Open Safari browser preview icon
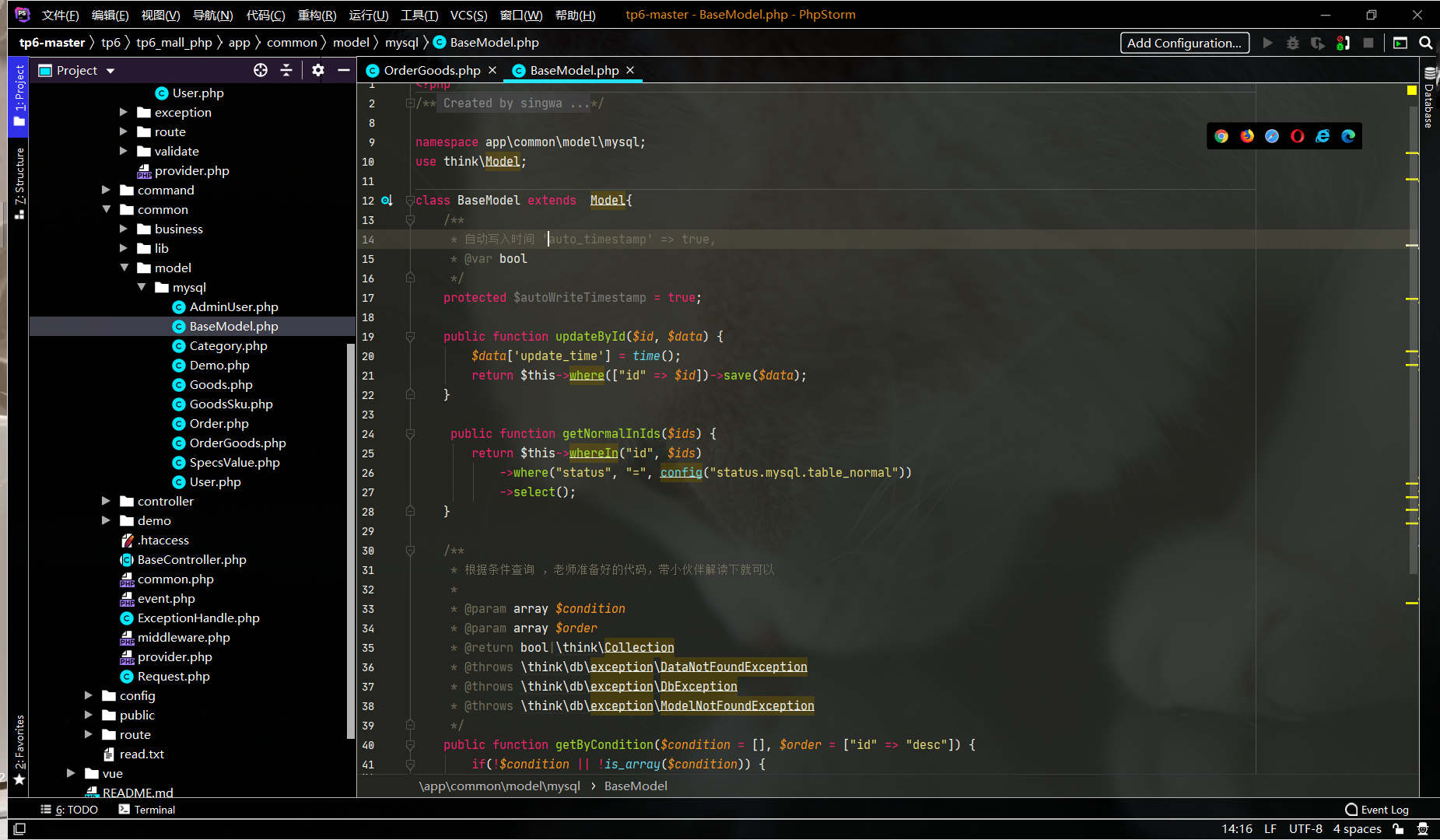Viewport: 1440px width, 840px height. pyautogui.click(x=1272, y=136)
